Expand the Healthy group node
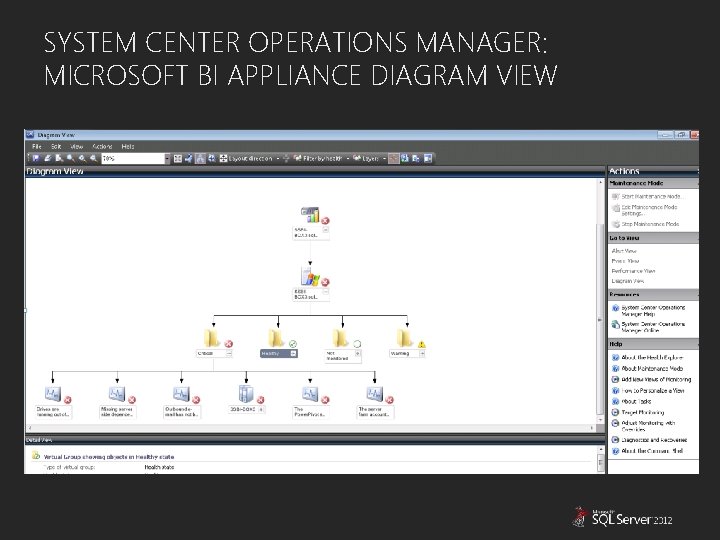 click(293, 354)
